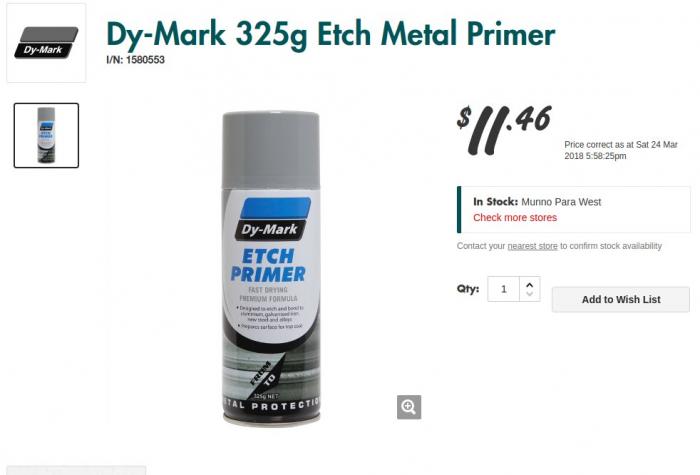Select the I/N 1580553 item number
700x475 pixels.
135,60
